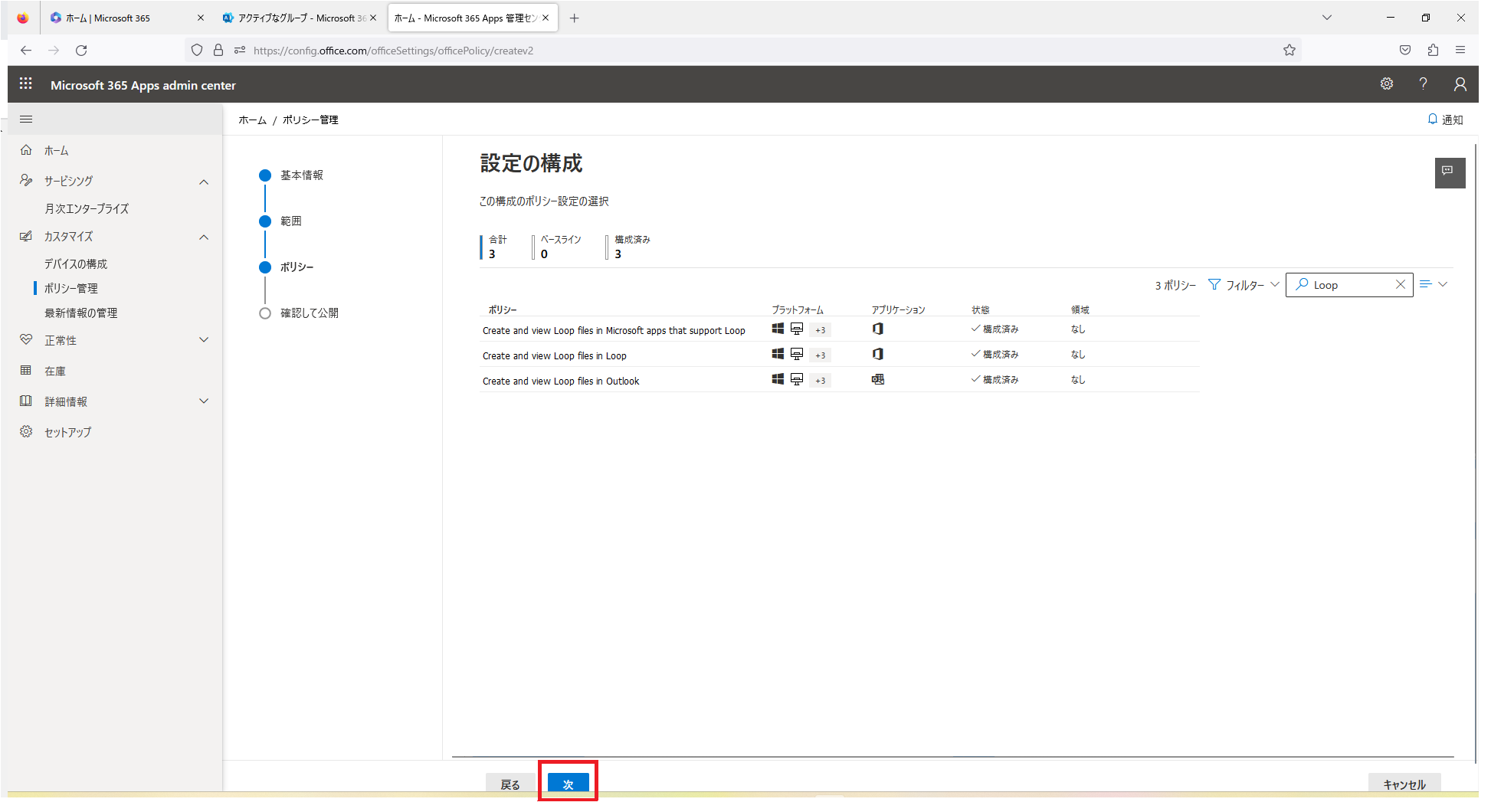Clear the Loop search with X
The width and height of the screenshot is (1491, 812).
tap(1401, 284)
